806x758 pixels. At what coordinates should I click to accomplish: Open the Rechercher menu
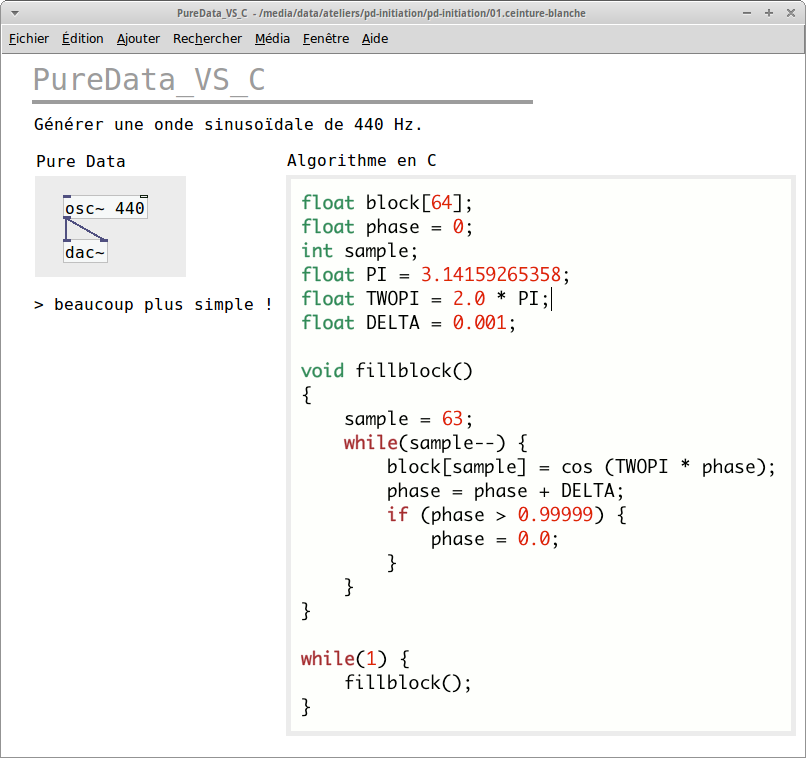click(207, 39)
